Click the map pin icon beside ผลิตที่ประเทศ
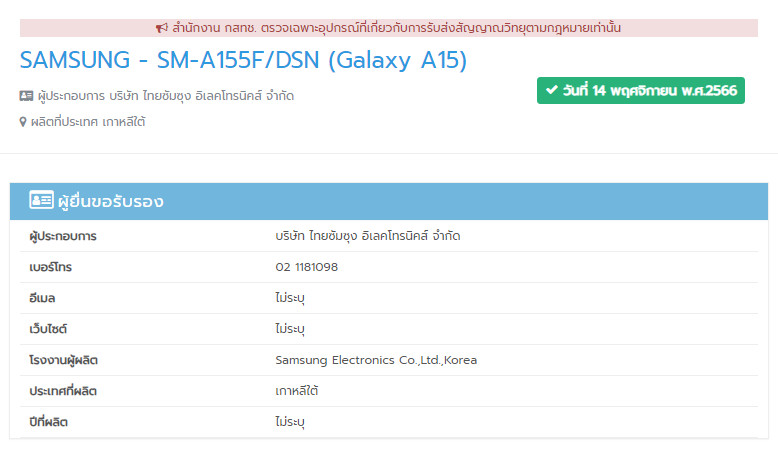The height and width of the screenshot is (455, 778). pos(23,122)
